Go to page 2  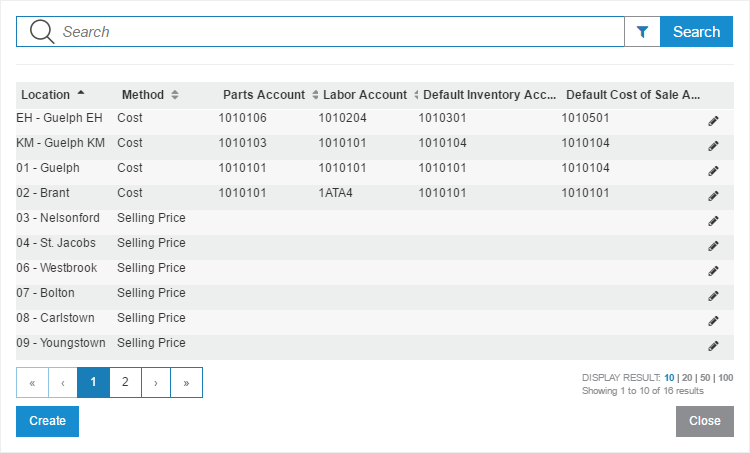tap(125, 382)
